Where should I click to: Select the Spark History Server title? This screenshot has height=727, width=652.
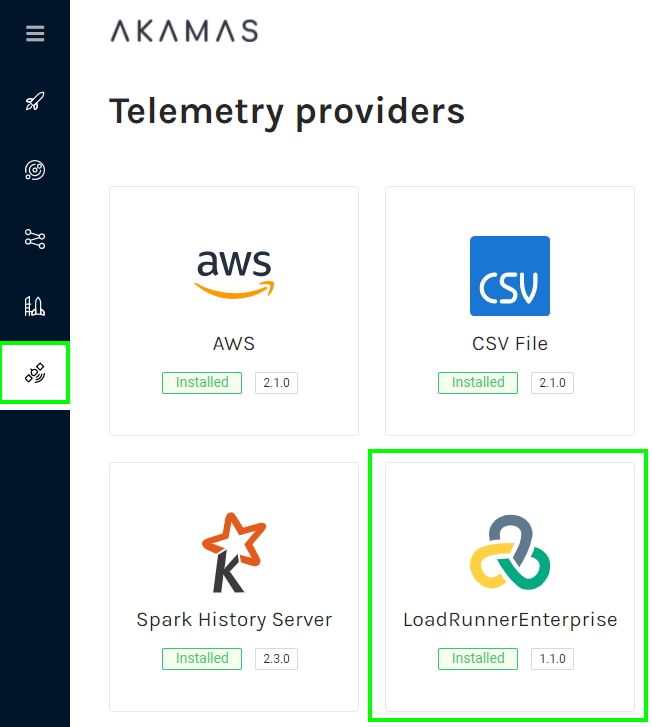pos(234,620)
